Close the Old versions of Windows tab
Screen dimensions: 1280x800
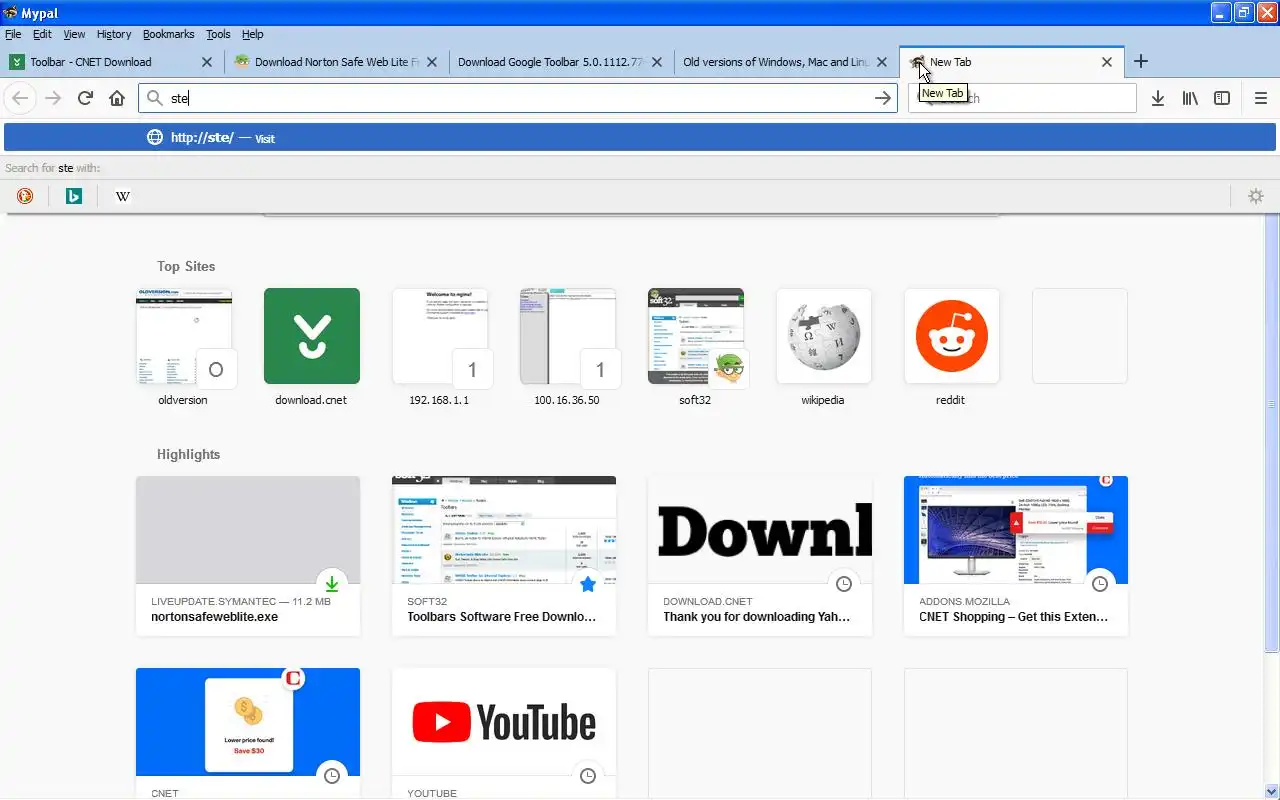tap(882, 62)
